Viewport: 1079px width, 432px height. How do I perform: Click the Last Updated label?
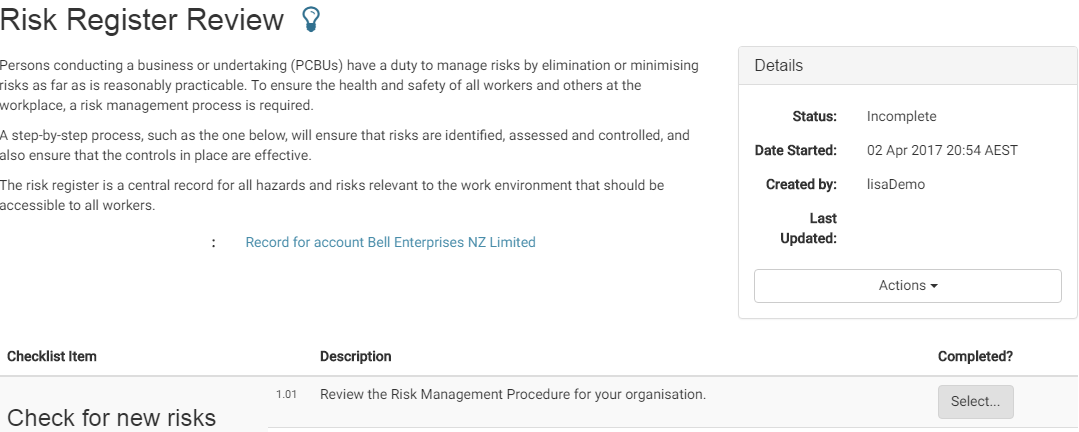click(809, 228)
